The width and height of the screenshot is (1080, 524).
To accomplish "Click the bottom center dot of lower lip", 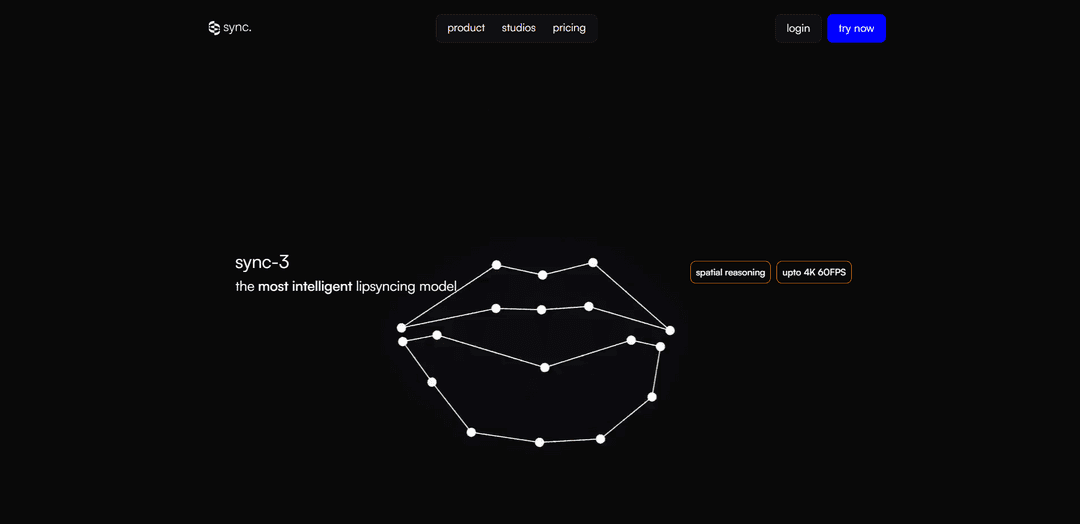I will pyautogui.click(x=539, y=442).
